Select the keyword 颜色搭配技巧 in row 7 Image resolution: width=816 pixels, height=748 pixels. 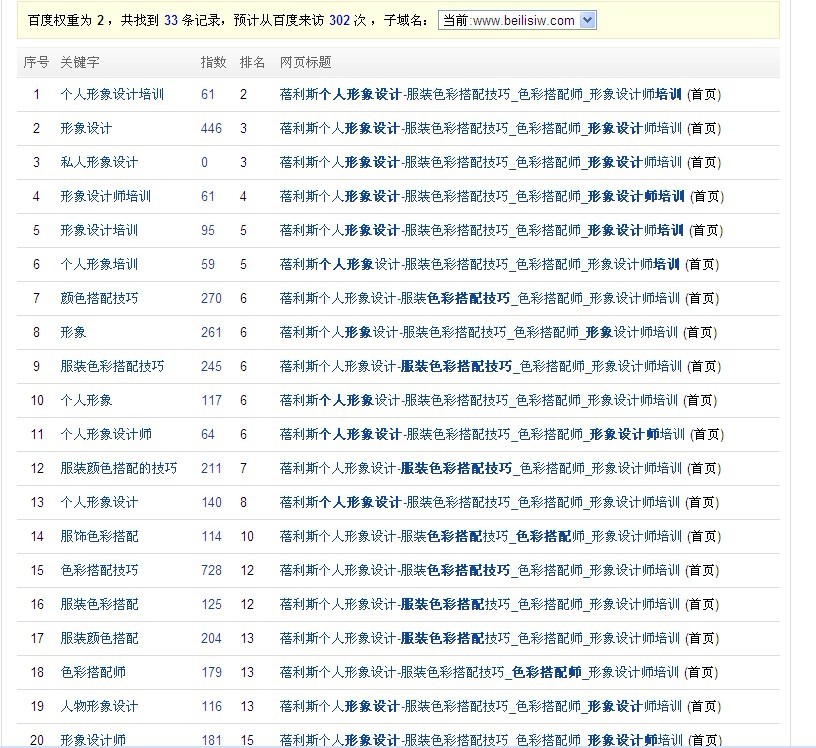tap(99, 299)
